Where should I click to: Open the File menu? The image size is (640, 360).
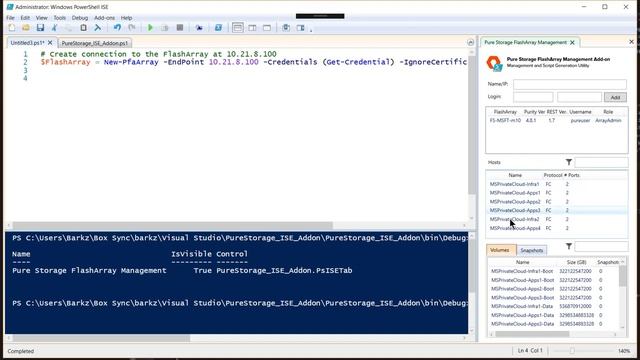click(10, 18)
